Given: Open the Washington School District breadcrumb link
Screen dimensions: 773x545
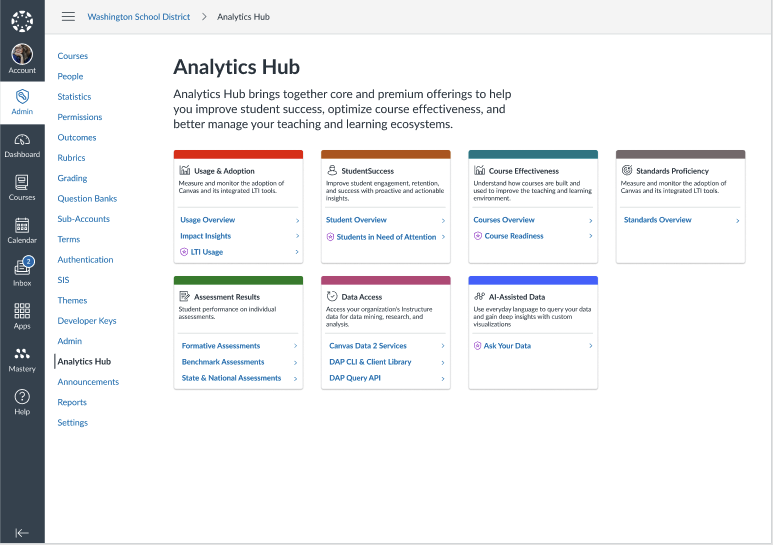Looking at the screenshot, I should point(139,17).
